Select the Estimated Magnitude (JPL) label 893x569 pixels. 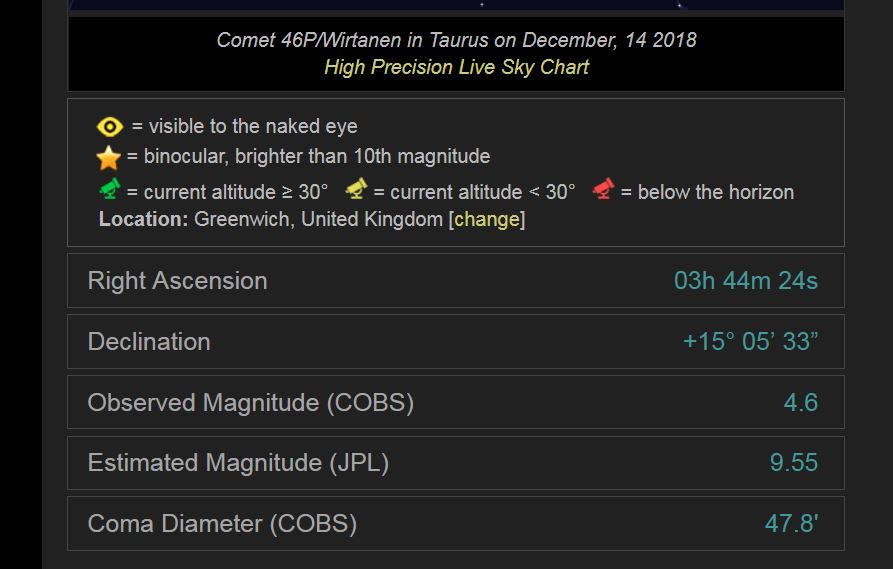tap(238, 463)
